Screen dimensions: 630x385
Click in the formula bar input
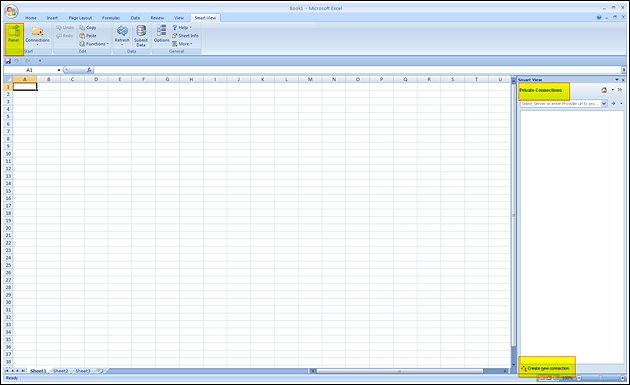(358, 70)
